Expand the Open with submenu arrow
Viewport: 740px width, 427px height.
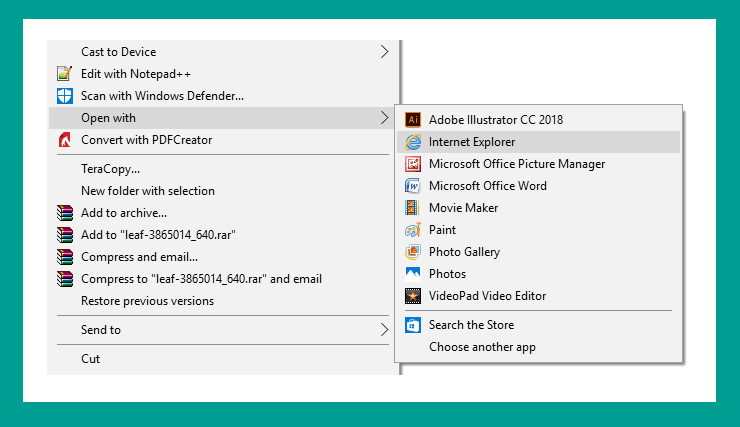click(x=385, y=117)
